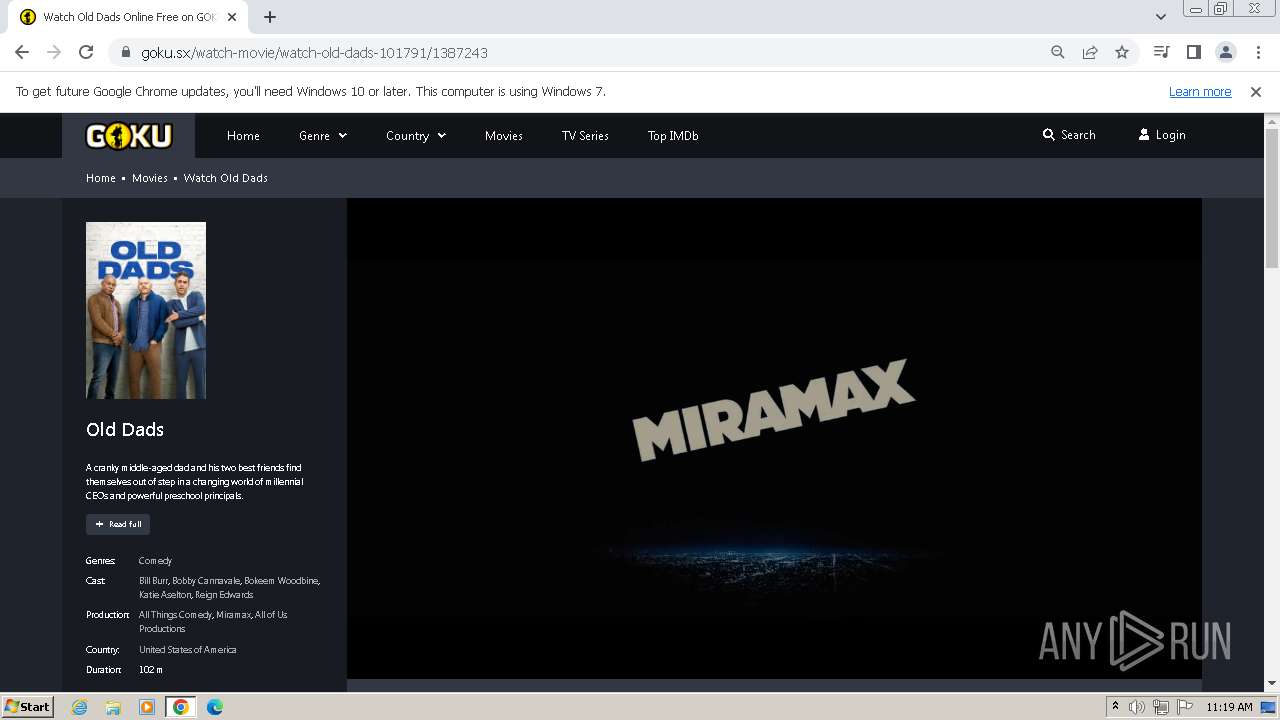Show hidden system tray icons
The height and width of the screenshot is (720, 1280).
[1115, 707]
